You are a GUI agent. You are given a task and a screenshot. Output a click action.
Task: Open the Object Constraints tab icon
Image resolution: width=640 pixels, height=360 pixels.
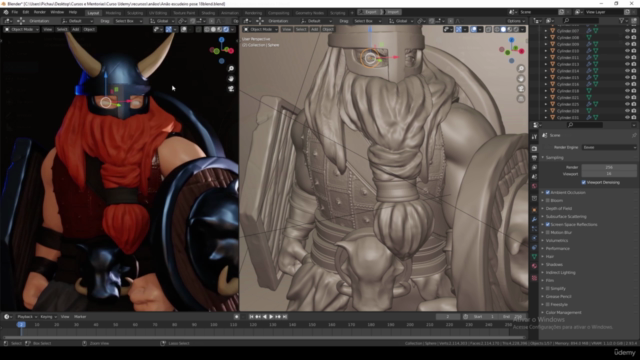coord(534,247)
